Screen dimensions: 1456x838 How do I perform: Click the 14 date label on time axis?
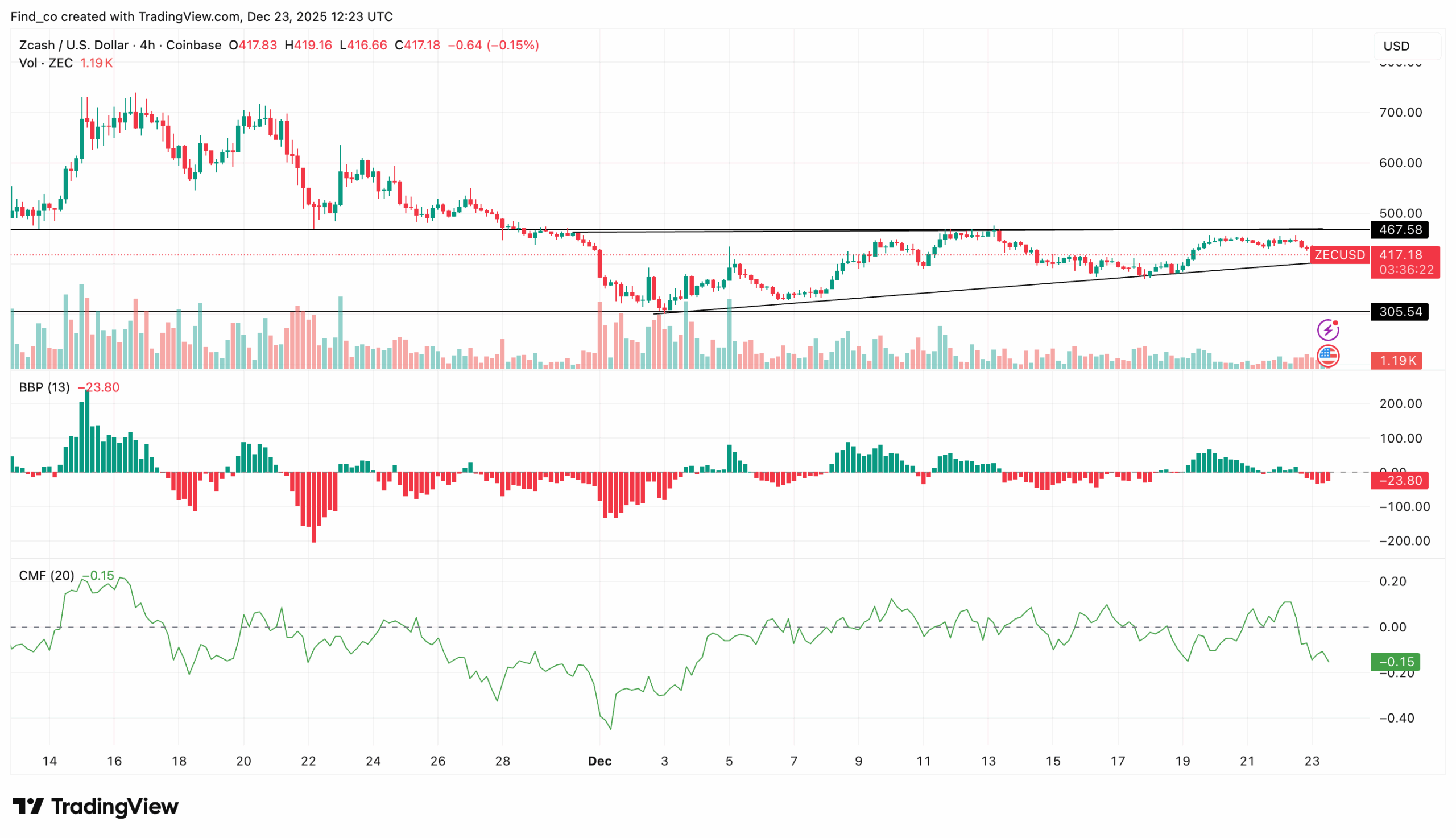pyautogui.click(x=49, y=761)
